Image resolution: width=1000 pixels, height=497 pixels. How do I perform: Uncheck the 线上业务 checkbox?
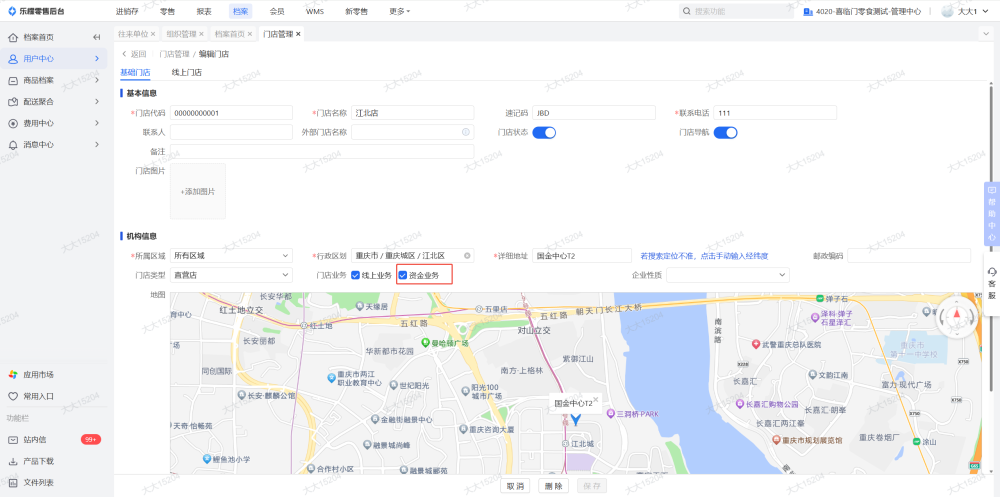[x=355, y=276]
